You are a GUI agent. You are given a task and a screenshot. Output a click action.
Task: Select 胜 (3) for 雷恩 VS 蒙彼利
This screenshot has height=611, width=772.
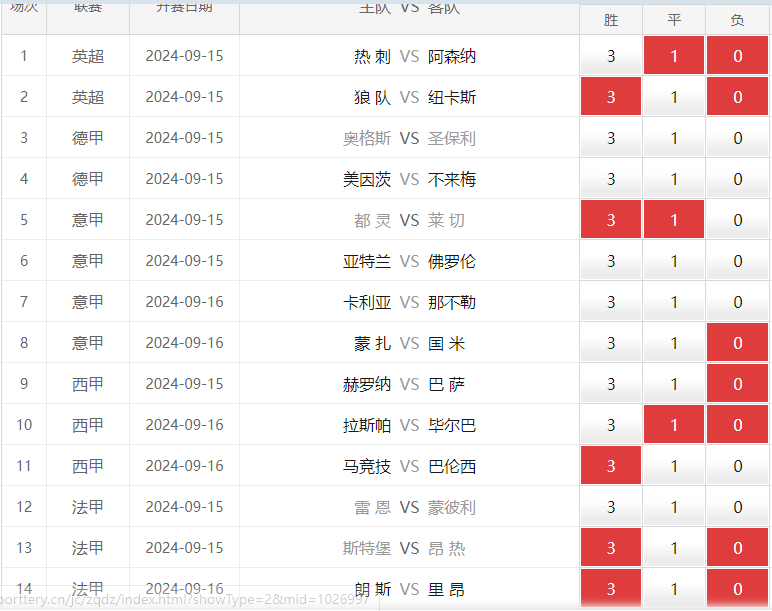point(611,507)
